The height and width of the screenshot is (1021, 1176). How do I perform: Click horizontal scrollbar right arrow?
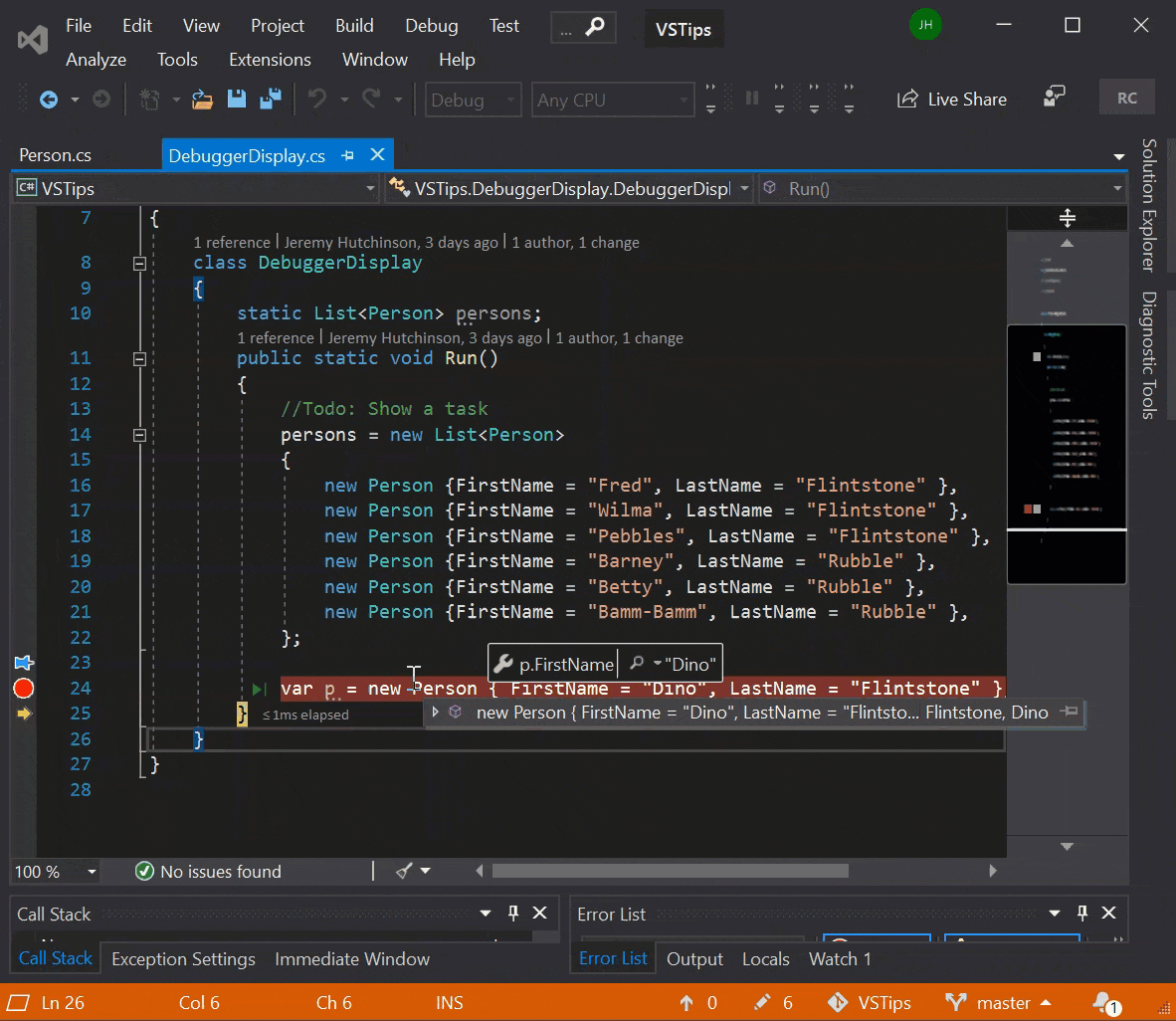pos(992,871)
